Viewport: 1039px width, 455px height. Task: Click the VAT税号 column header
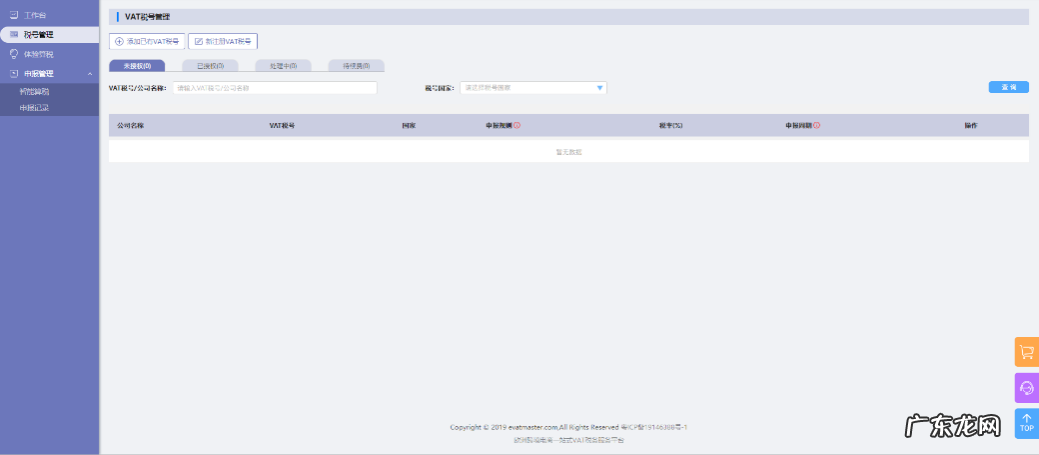[x=282, y=125]
